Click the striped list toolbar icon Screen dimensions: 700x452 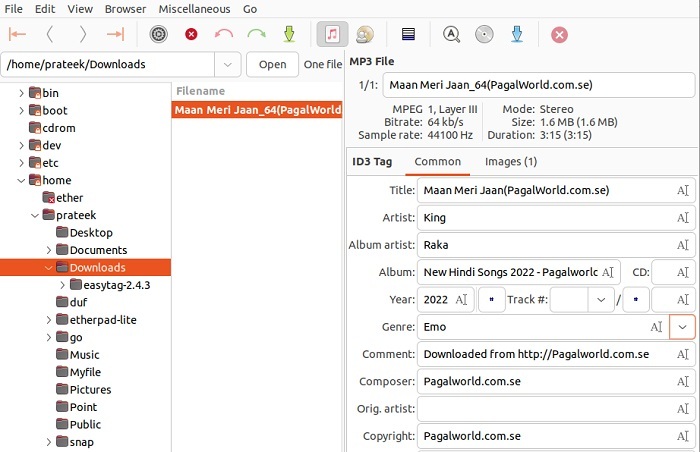pyautogui.click(x=408, y=34)
